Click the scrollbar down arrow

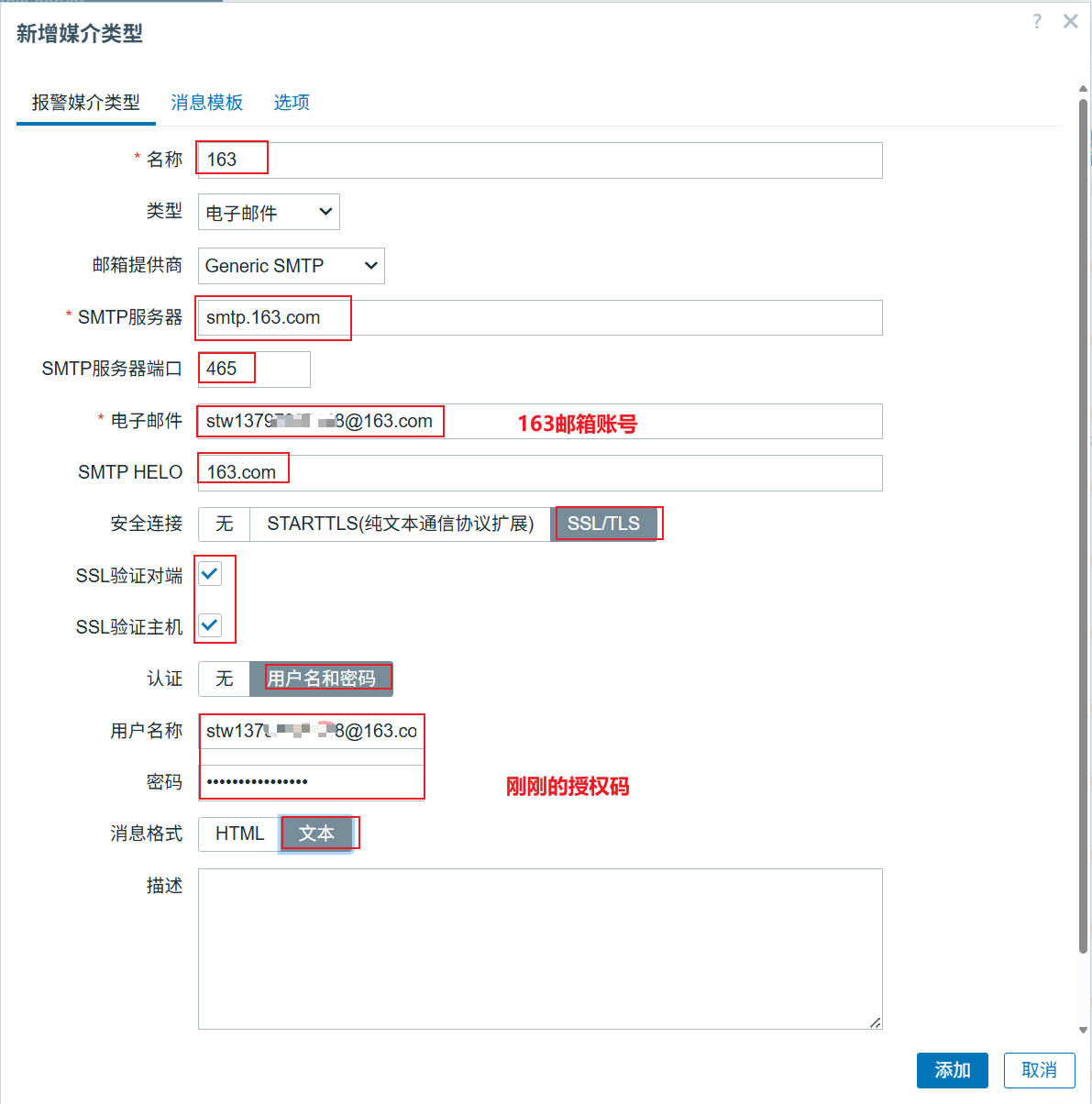pyautogui.click(x=1084, y=1032)
